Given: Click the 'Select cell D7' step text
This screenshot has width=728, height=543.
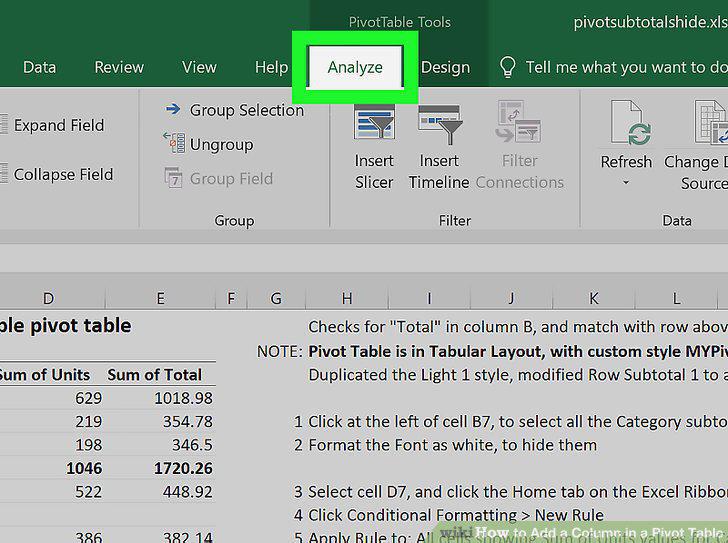Looking at the screenshot, I should (x=518, y=491).
